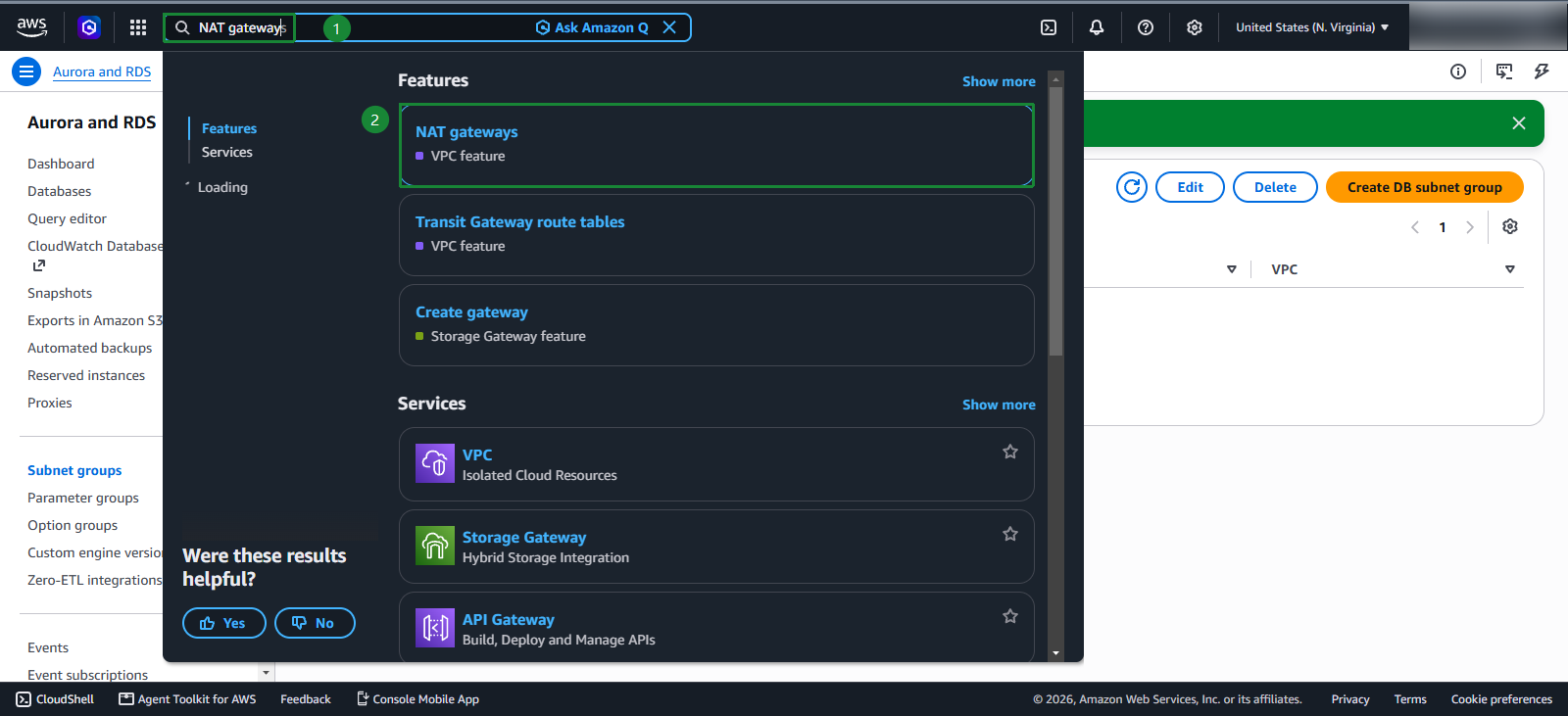Open Dashboard in left navigation
The image size is (1568, 716).
pos(61,164)
